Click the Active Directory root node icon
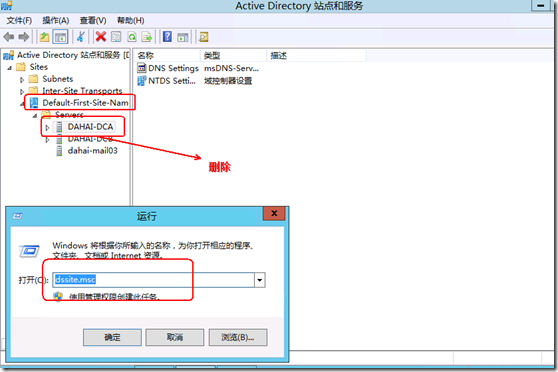Image resolution: width=558 pixels, height=372 pixels. click(x=8, y=55)
